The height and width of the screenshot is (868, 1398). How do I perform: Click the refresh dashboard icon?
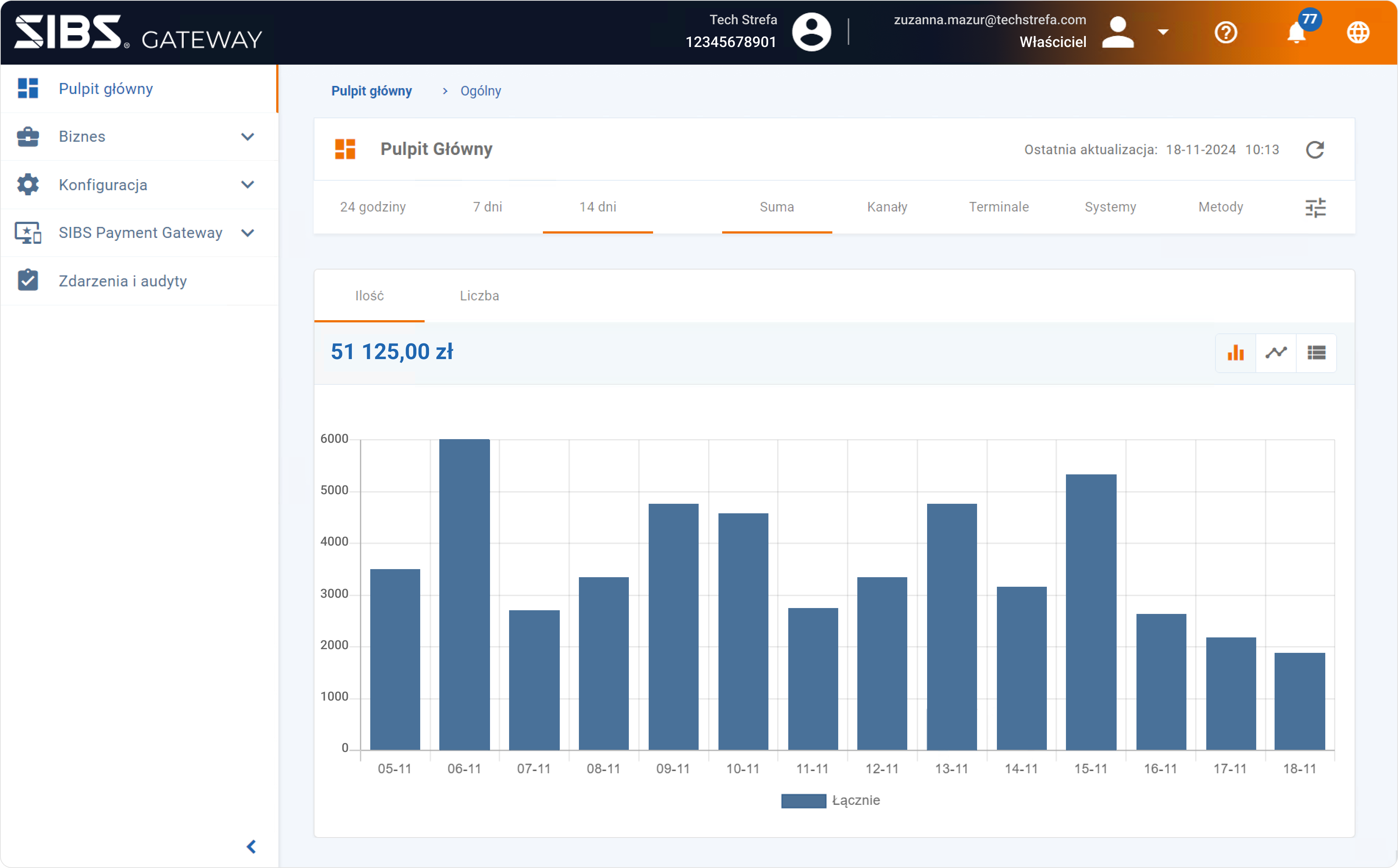point(1314,150)
